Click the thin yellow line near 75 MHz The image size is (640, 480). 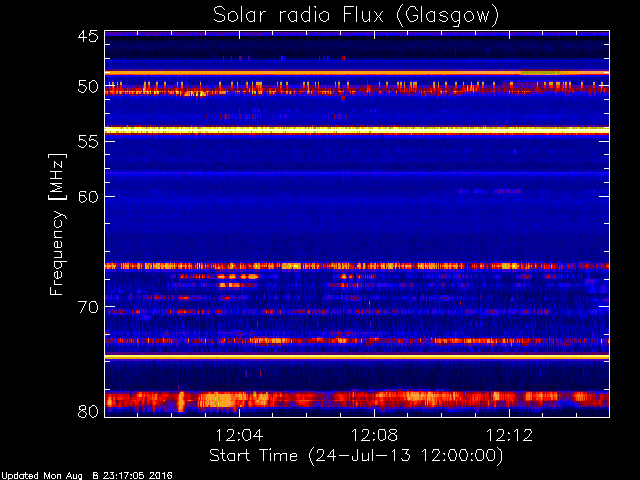[357, 357]
